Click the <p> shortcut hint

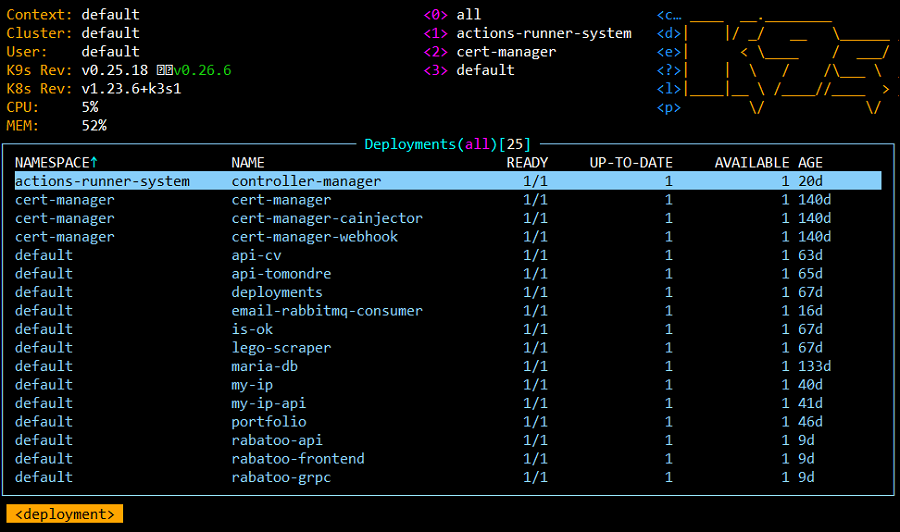point(669,107)
